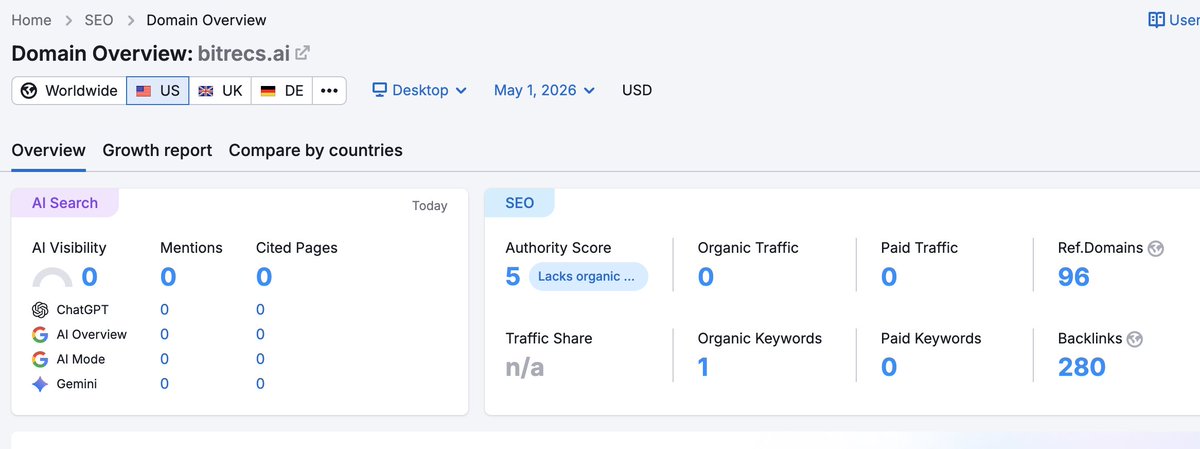This screenshot has width=1200, height=449.
Task: Click the AI Search badge
Action: point(65,203)
